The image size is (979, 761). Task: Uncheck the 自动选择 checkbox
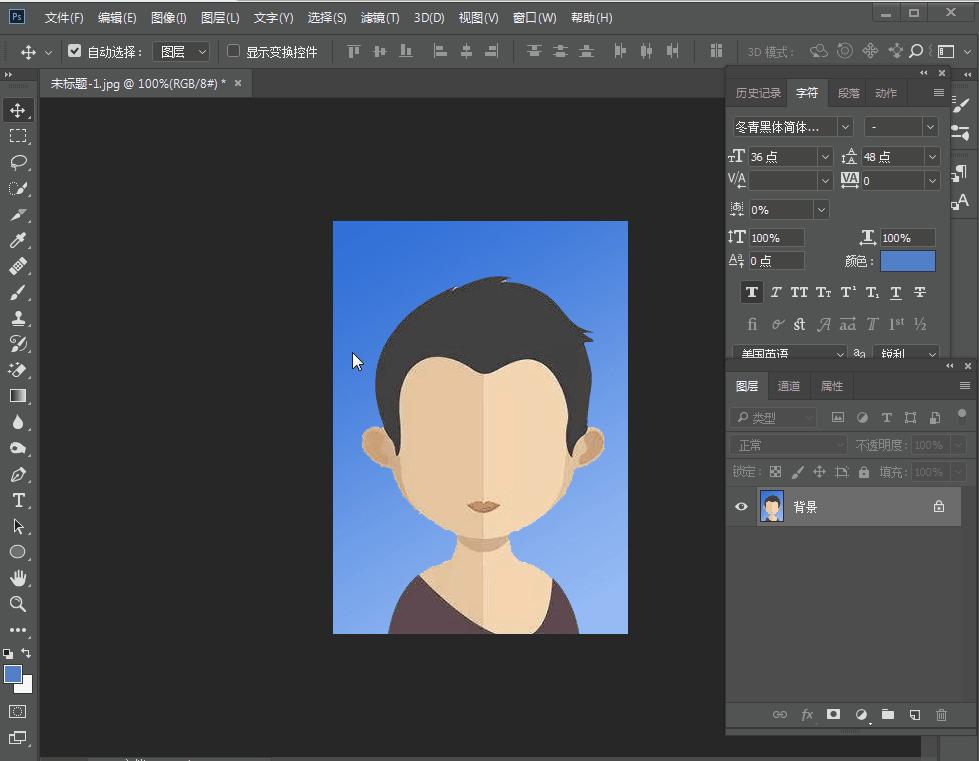pyautogui.click(x=74, y=51)
